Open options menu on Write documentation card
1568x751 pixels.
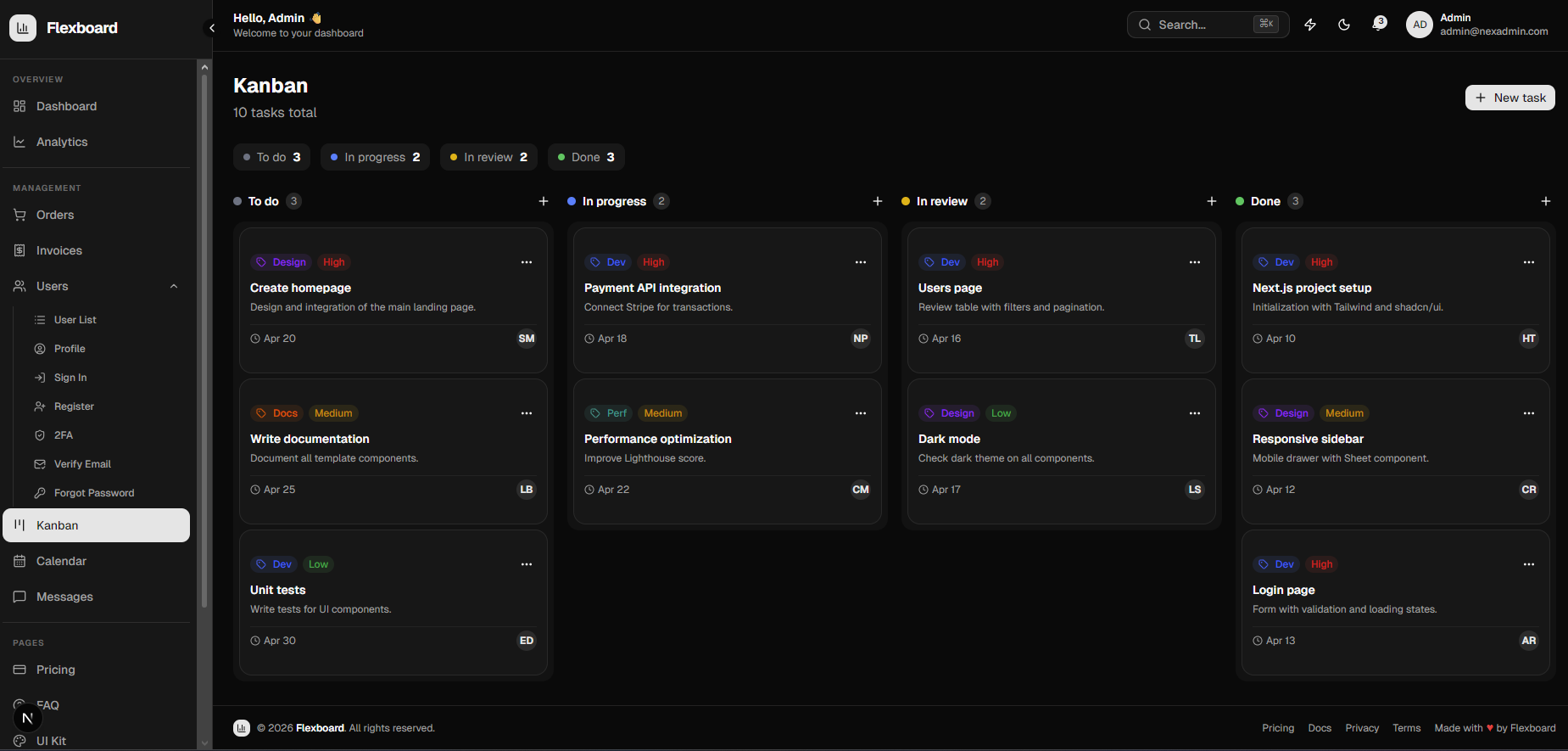tap(527, 413)
